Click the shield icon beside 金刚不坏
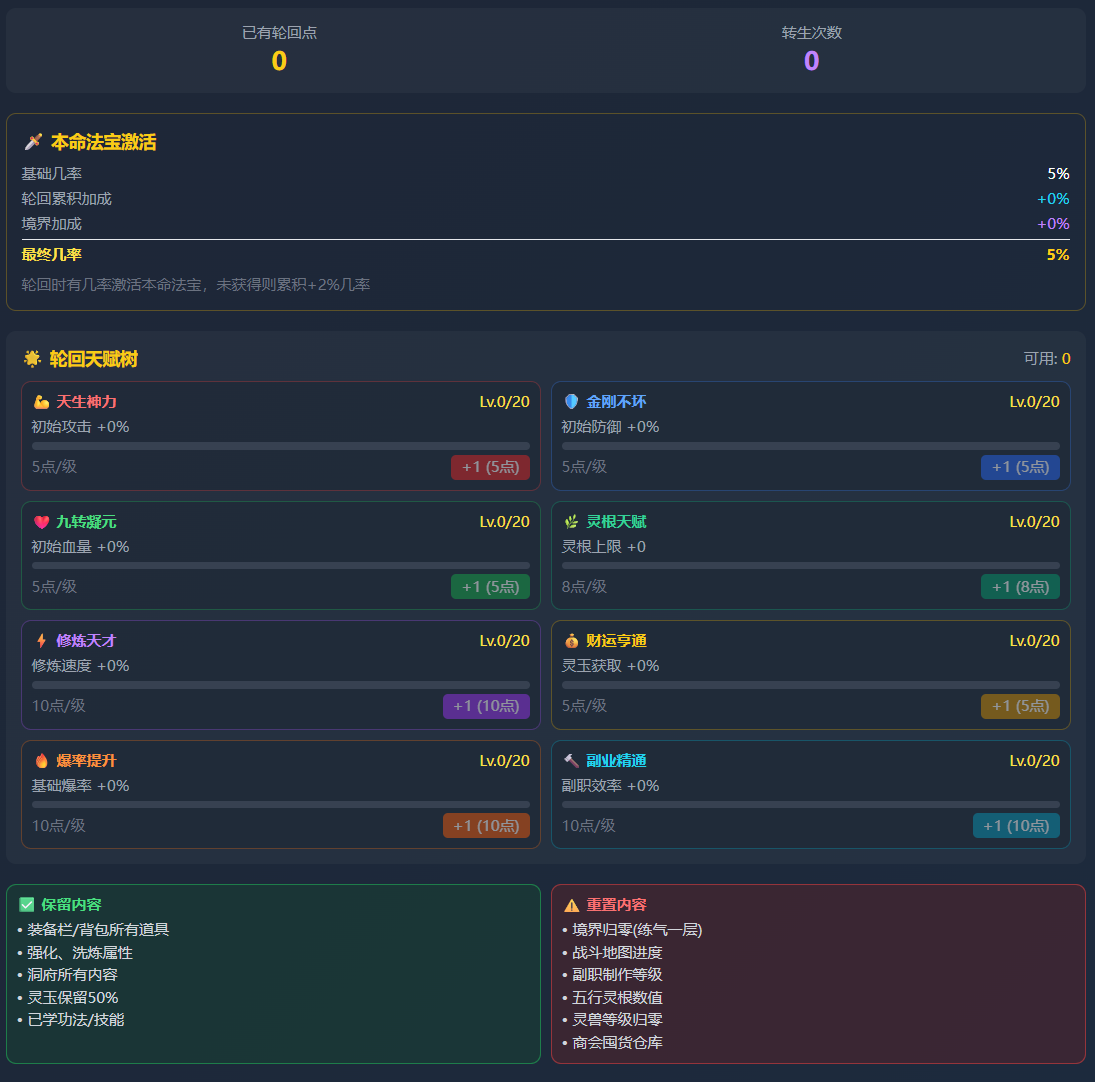Image resolution: width=1095 pixels, height=1082 pixels. [x=571, y=402]
